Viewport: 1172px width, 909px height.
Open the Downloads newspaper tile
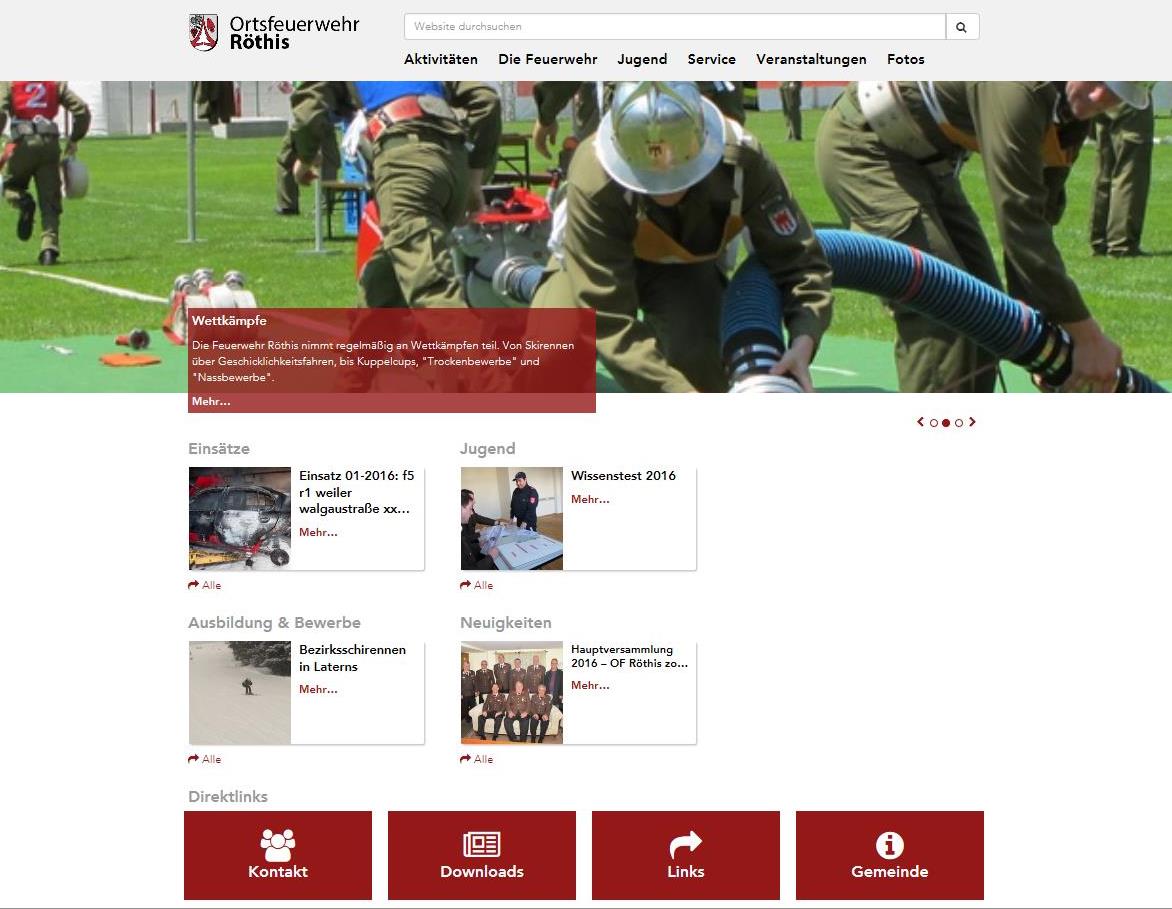[x=482, y=855]
